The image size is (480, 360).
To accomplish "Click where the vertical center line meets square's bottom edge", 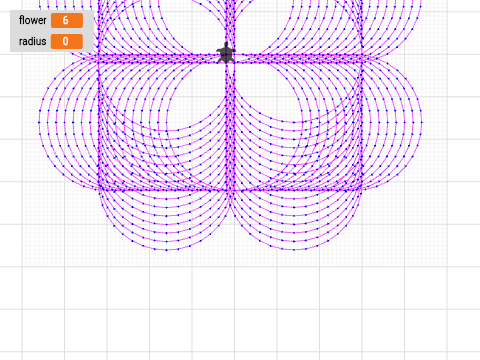I will click(x=230, y=190).
